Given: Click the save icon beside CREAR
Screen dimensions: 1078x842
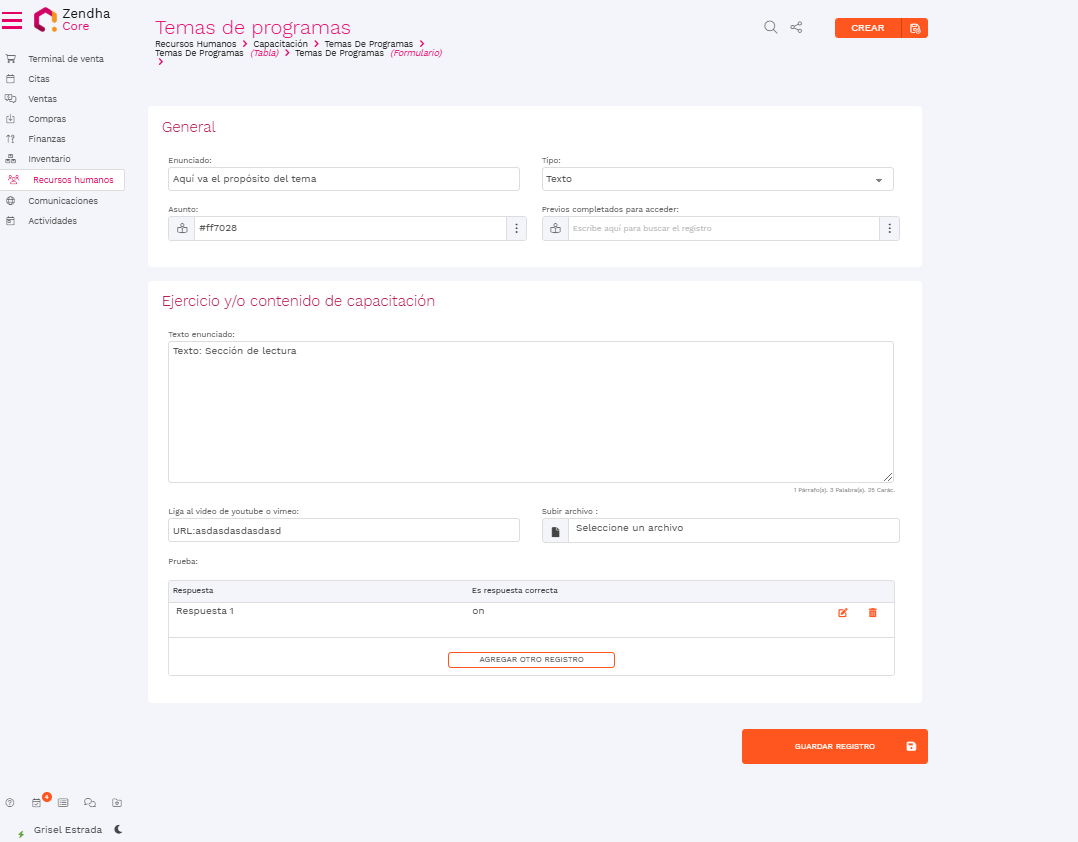Looking at the screenshot, I should (x=915, y=28).
